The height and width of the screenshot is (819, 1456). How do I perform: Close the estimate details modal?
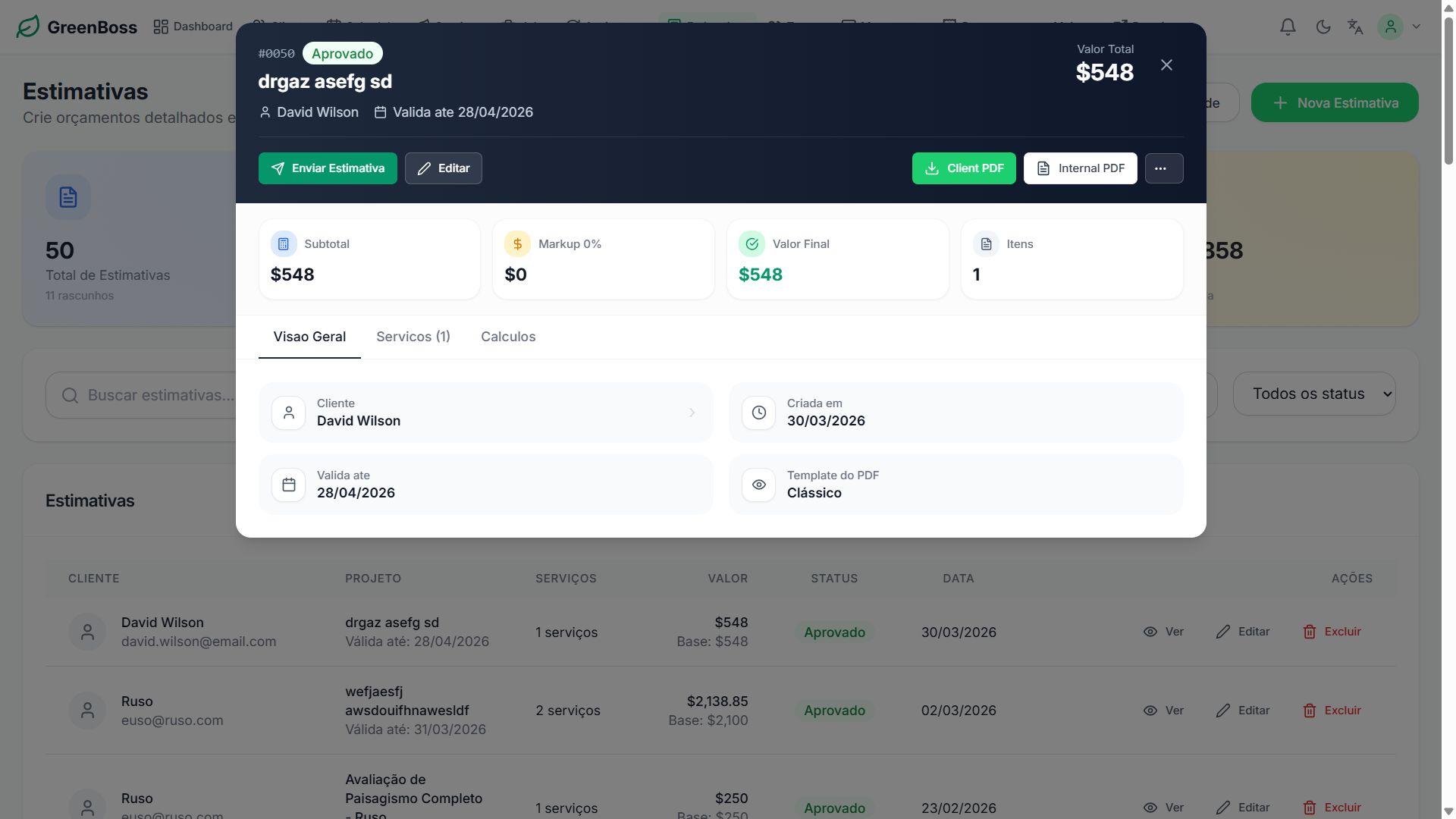pyautogui.click(x=1166, y=65)
